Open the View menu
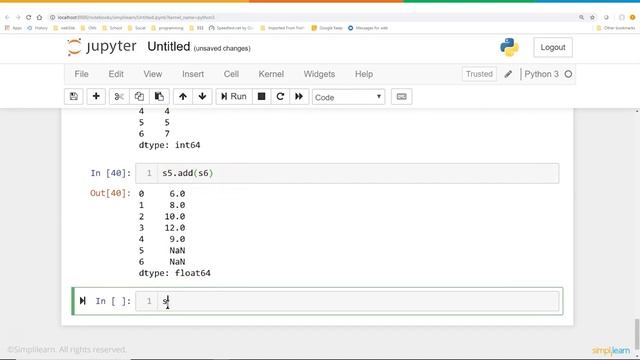 coord(153,74)
